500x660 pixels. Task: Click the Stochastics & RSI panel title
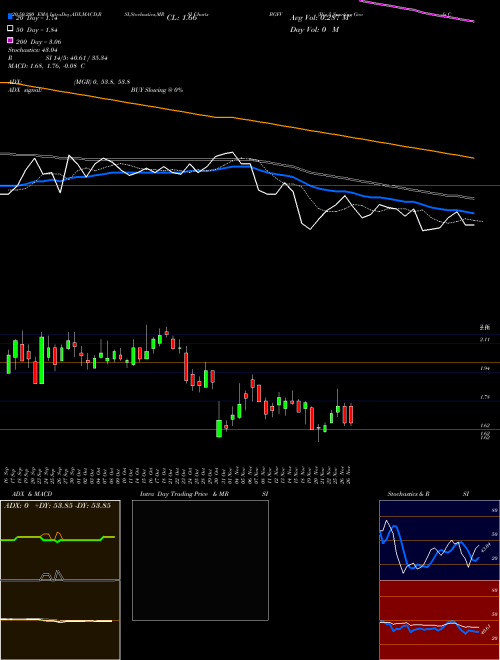click(428, 494)
